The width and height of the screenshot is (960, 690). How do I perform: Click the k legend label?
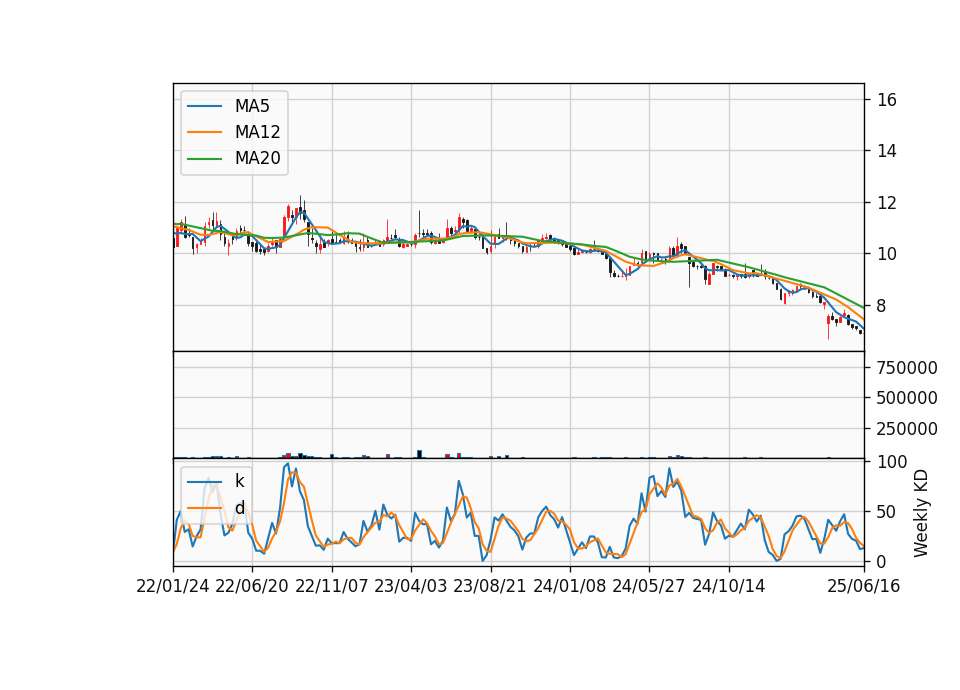[239, 481]
